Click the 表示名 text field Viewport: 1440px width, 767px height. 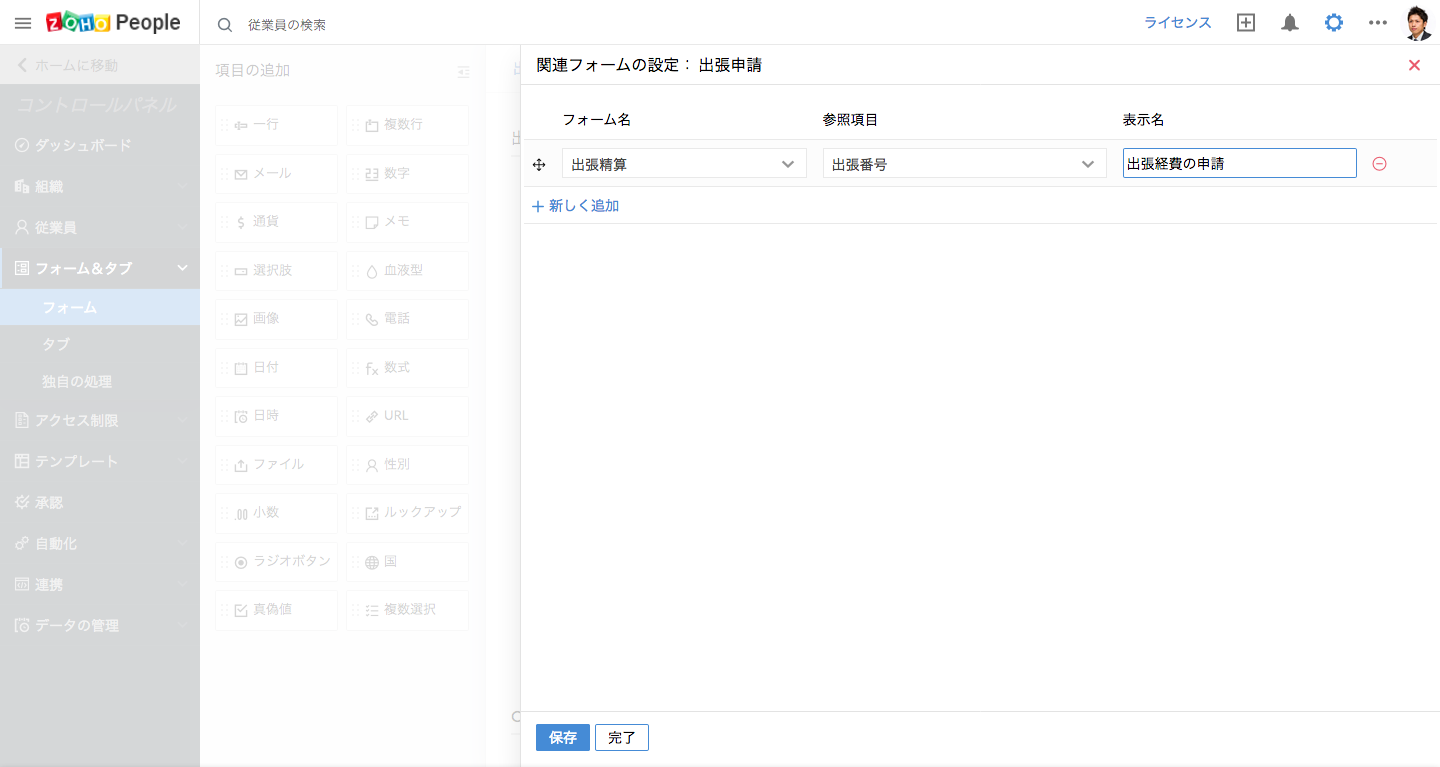pos(1239,164)
